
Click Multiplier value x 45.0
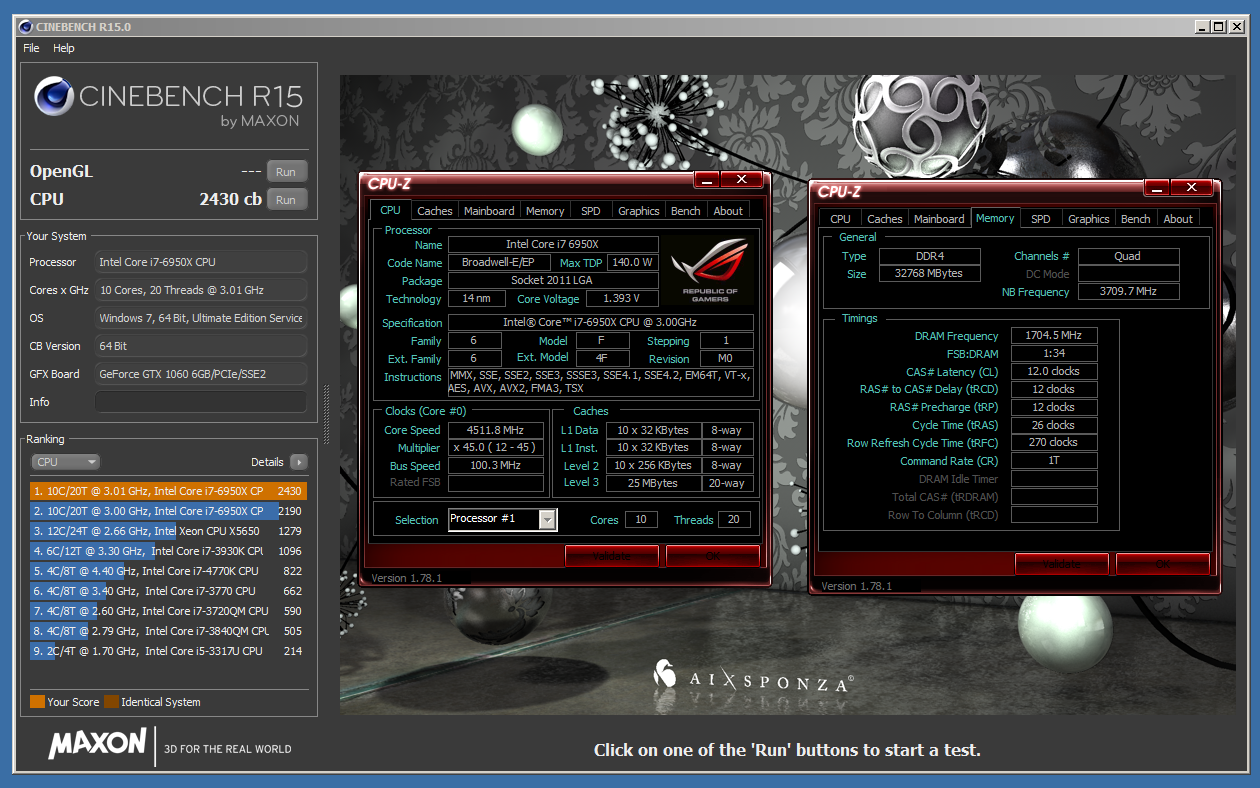(x=496, y=448)
